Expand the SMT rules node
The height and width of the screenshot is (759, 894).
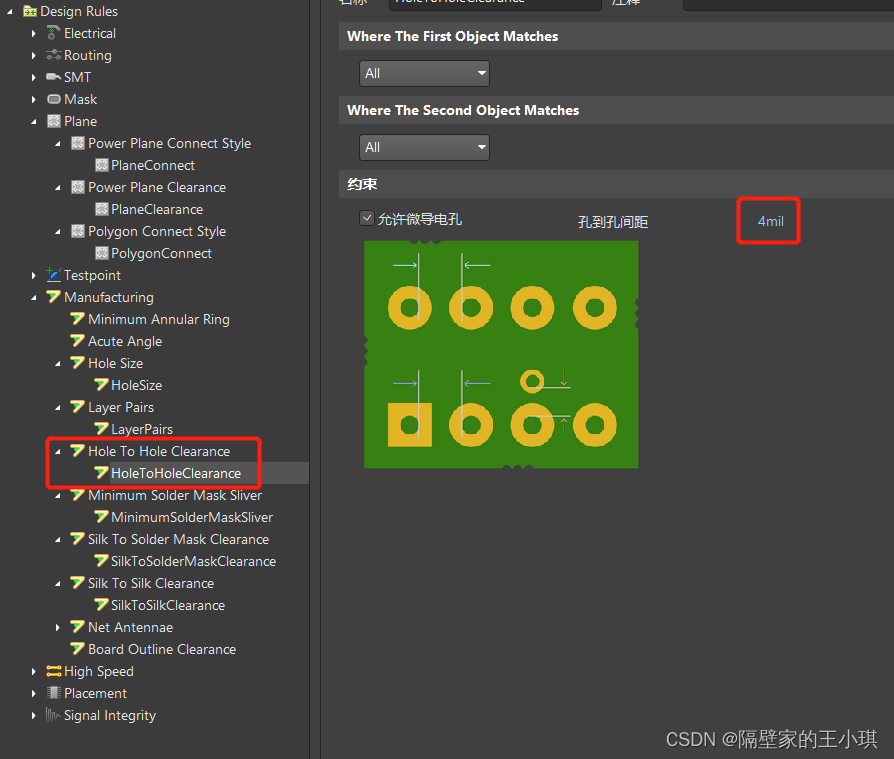[34, 78]
